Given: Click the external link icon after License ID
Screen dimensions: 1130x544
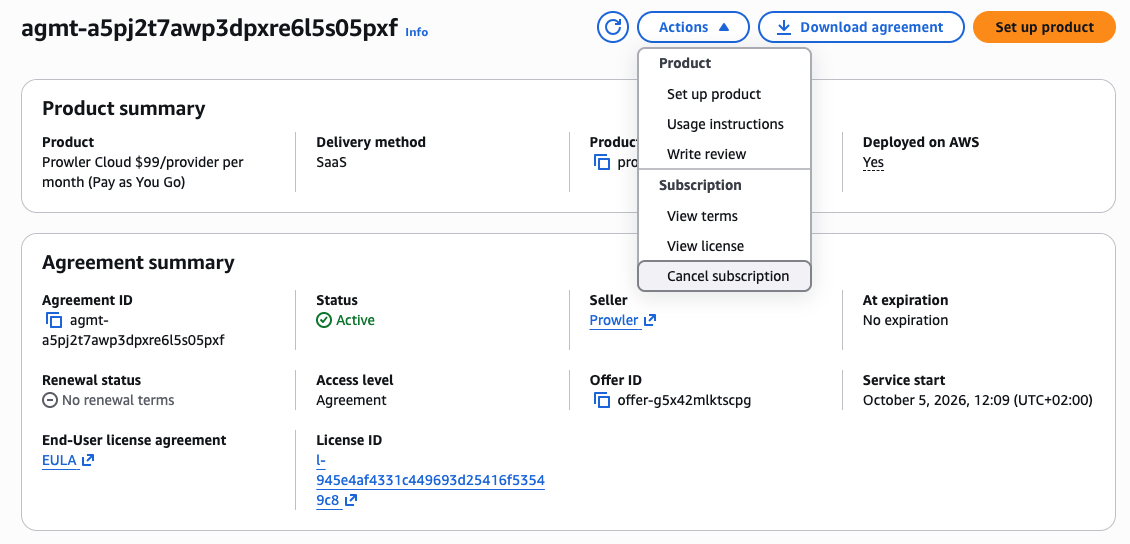Looking at the screenshot, I should [x=351, y=500].
